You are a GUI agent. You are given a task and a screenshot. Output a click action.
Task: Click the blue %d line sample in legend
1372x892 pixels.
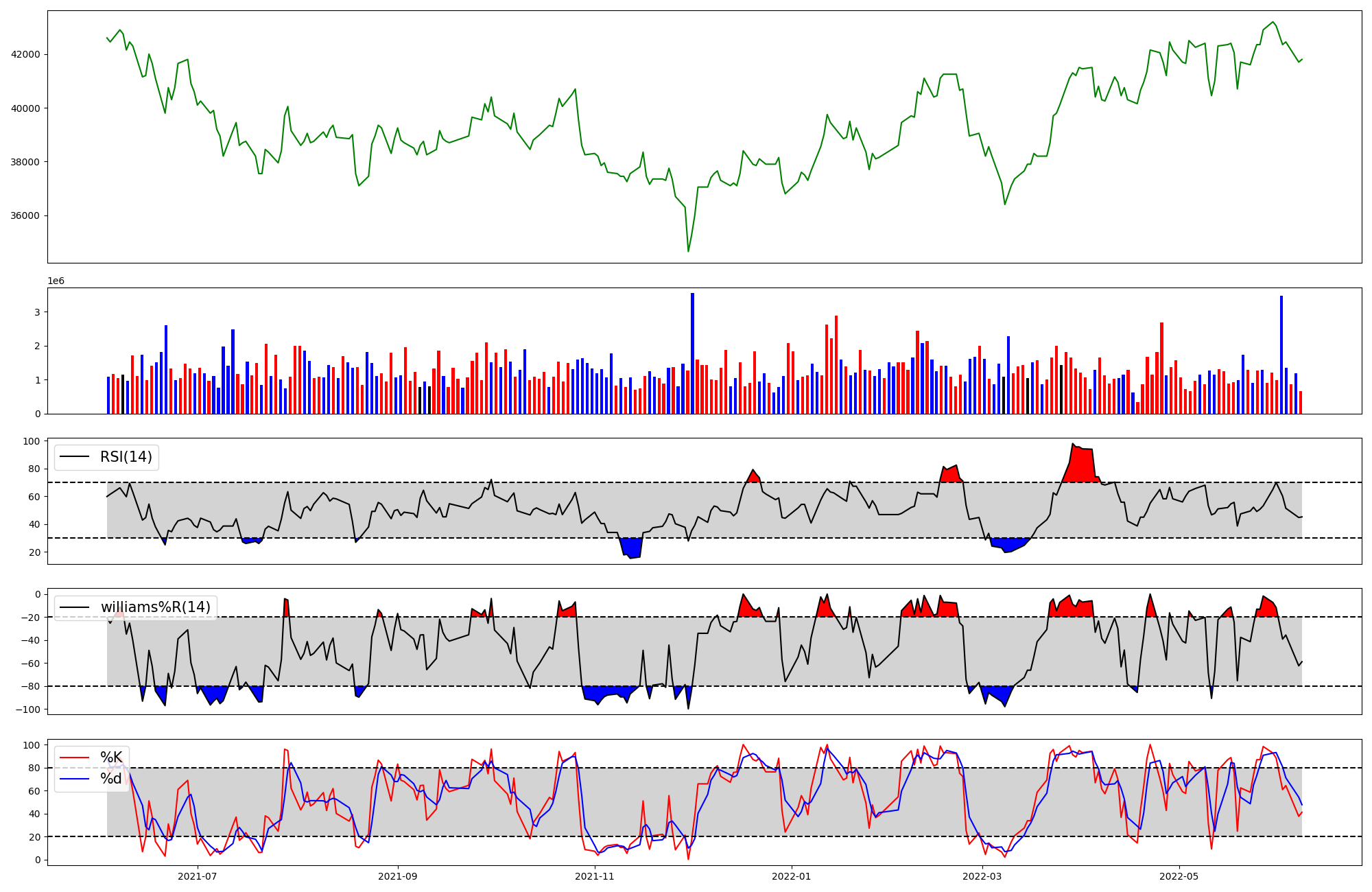pos(75,779)
